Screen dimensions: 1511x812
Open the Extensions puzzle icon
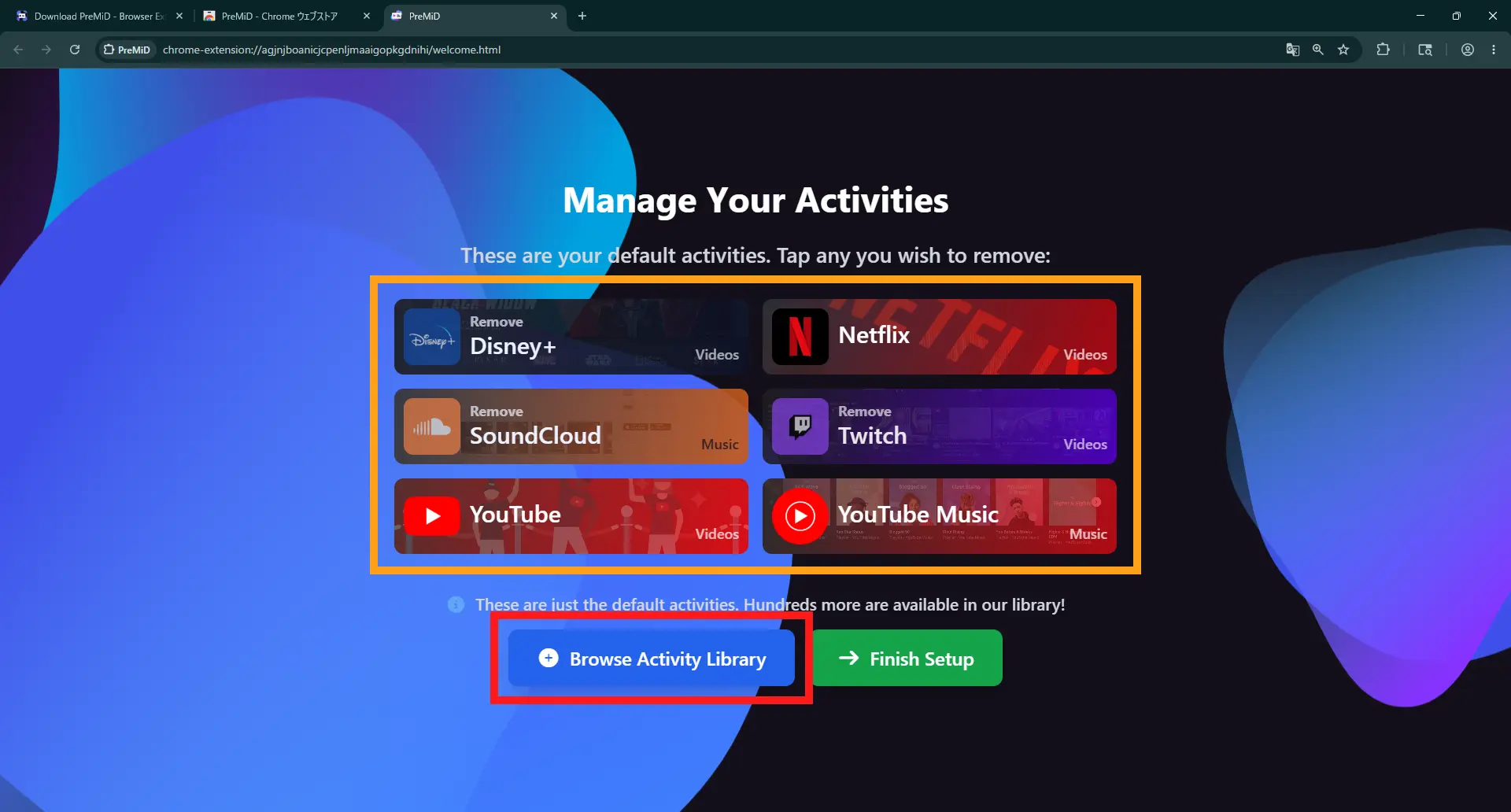pyautogui.click(x=1383, y=50)
